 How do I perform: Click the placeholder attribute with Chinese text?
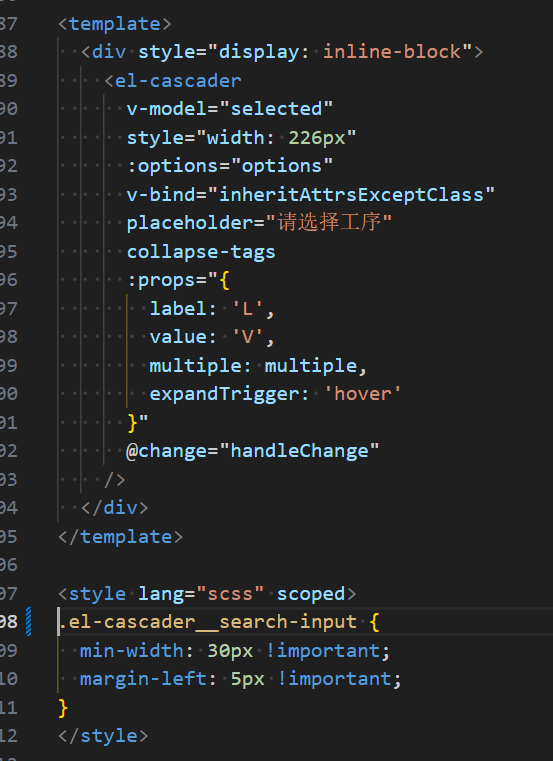[259, 223]
